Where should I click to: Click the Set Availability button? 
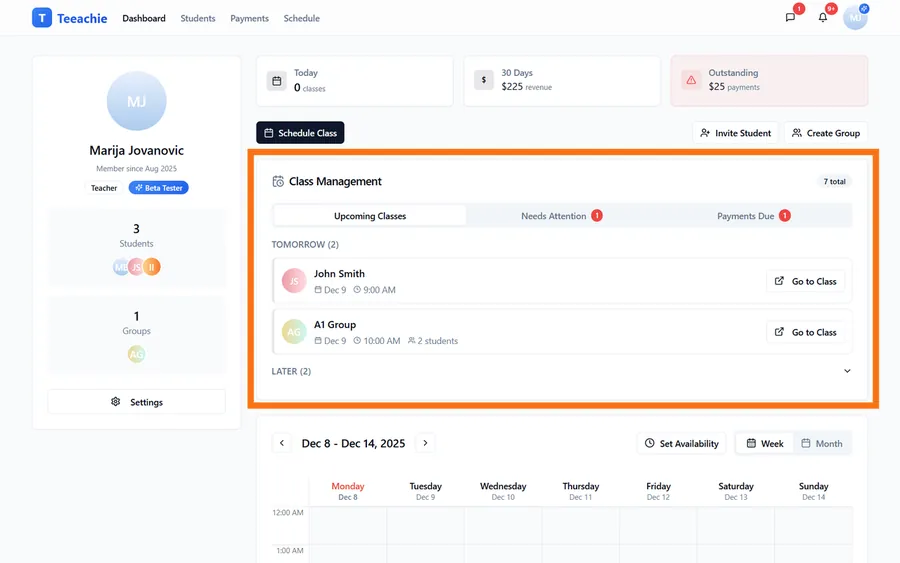coord(681,443)
